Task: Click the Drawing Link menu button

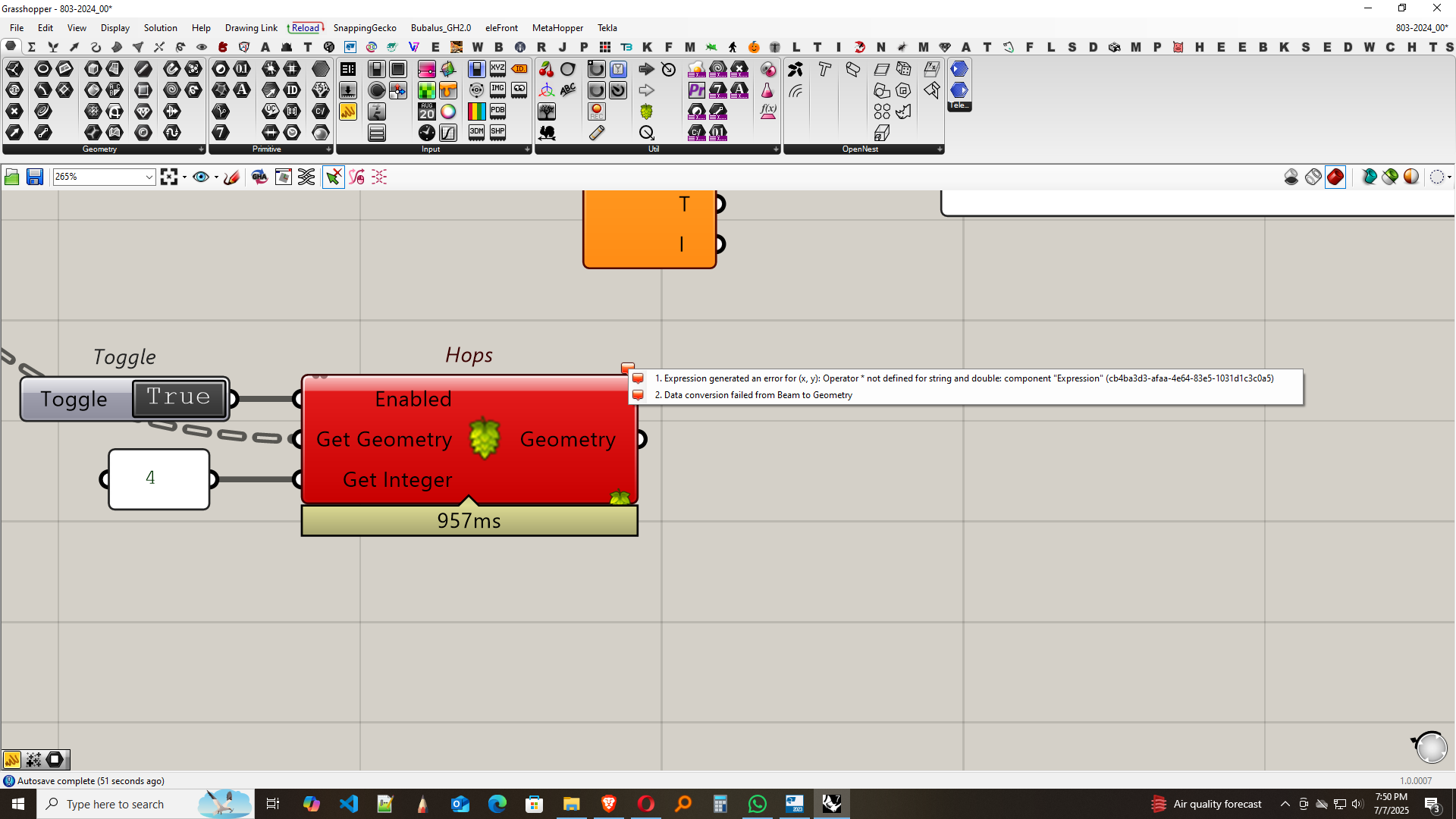Action: (251, 27)
